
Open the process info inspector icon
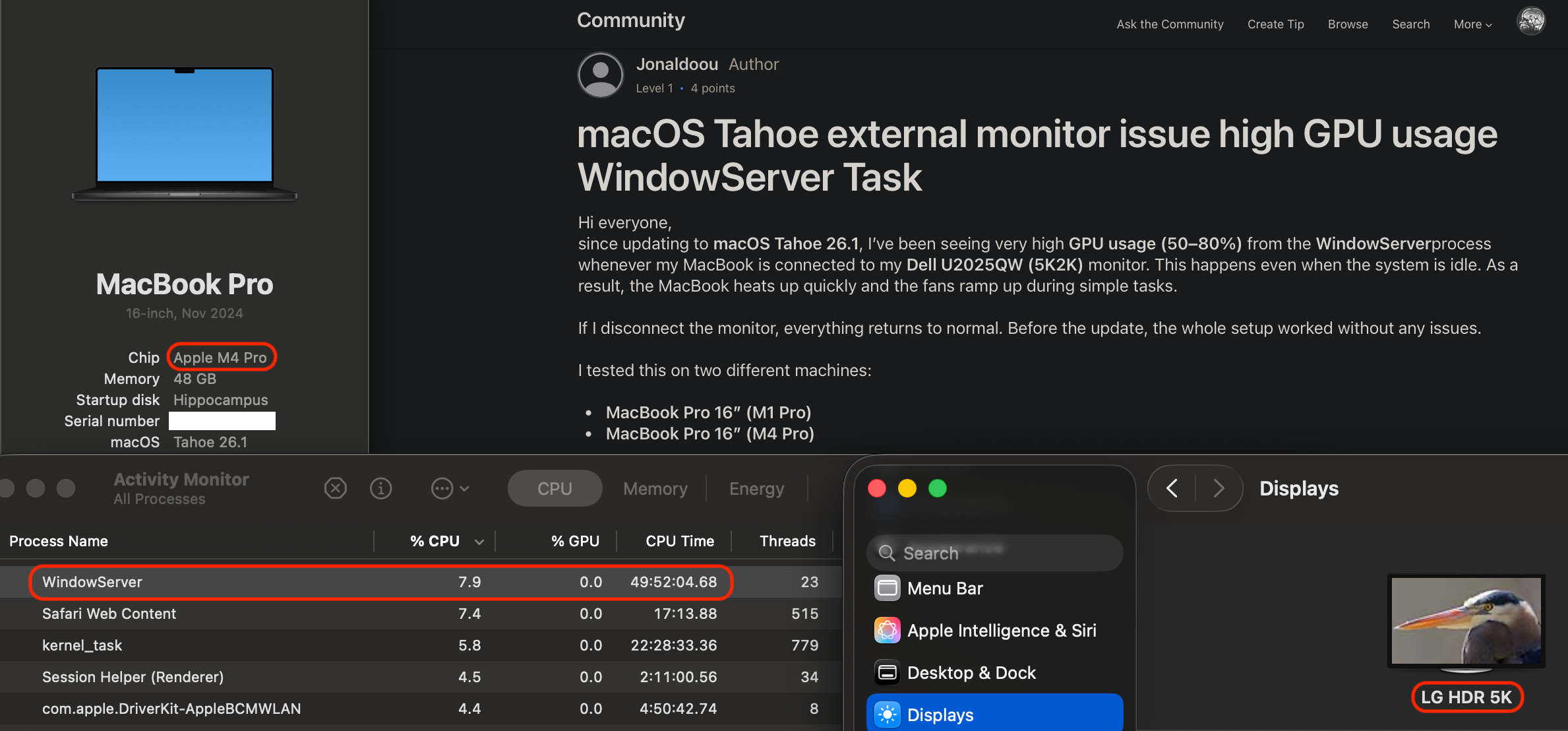(x=380, y=488)
